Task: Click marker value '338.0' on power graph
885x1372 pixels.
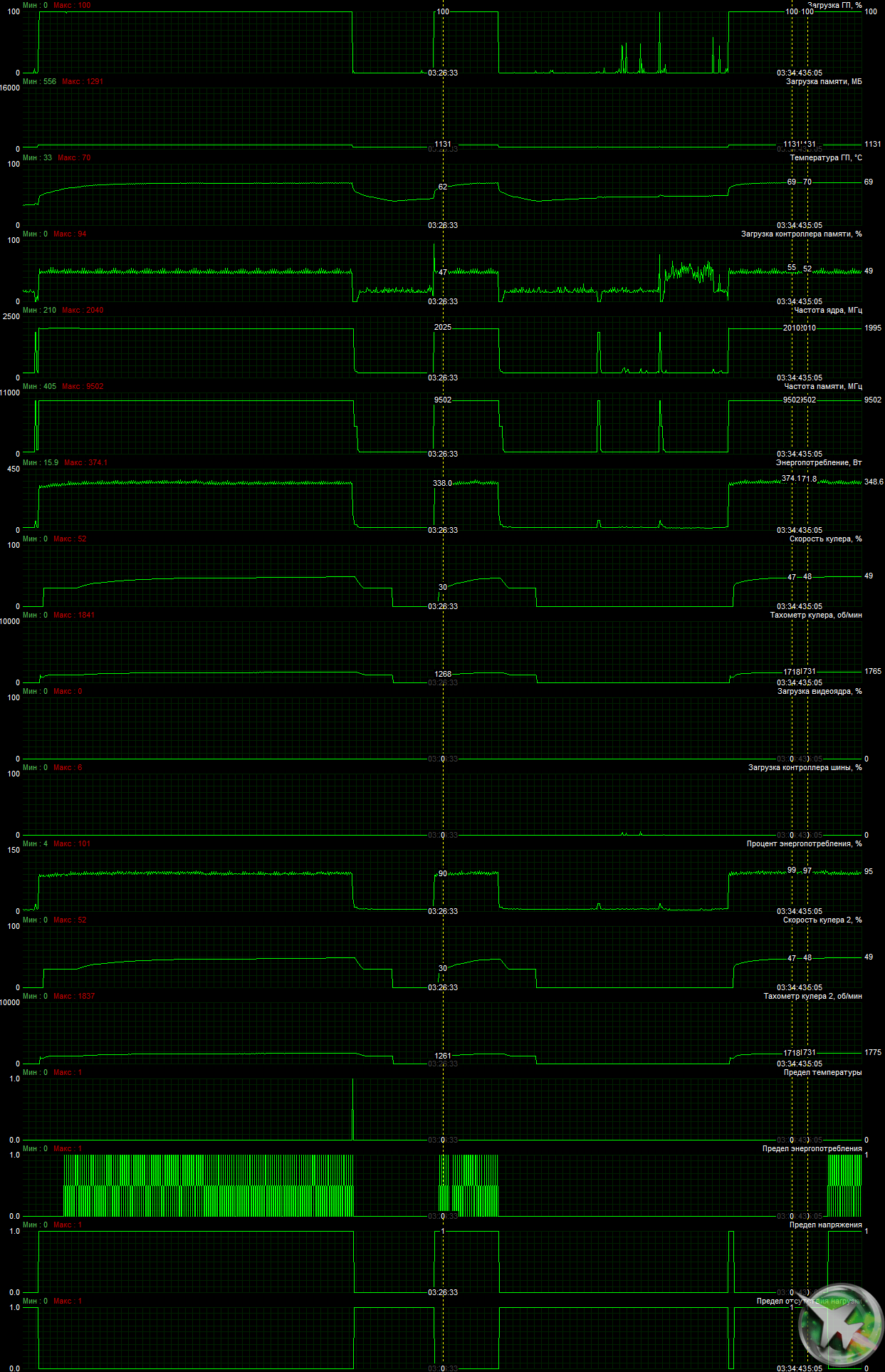Action: (x=442, y=483)
